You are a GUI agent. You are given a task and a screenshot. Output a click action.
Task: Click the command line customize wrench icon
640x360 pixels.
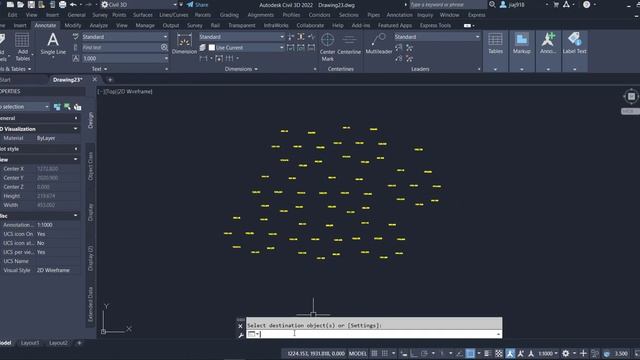click(240, 335)
